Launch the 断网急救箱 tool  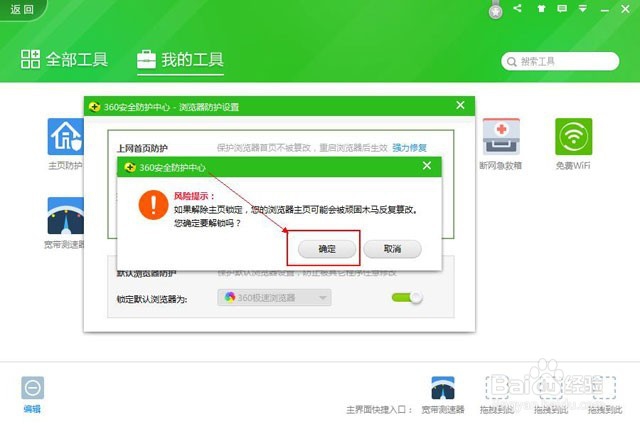pos(501,137)
